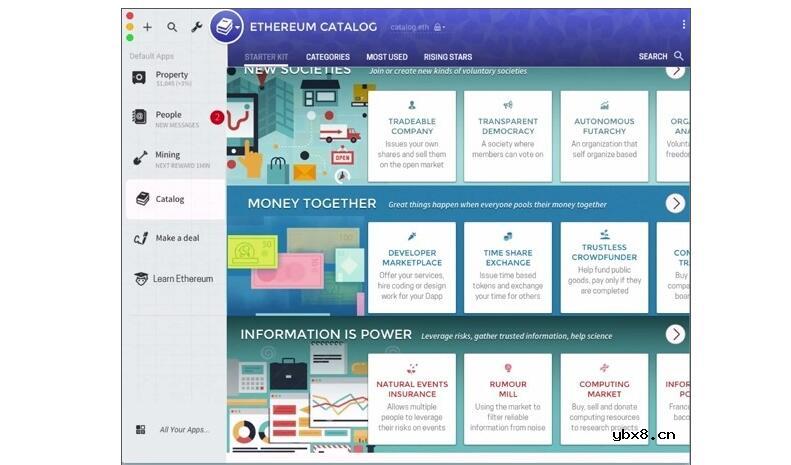
Task: Click Search in the catalog header
Action: [x=661, y=57]
